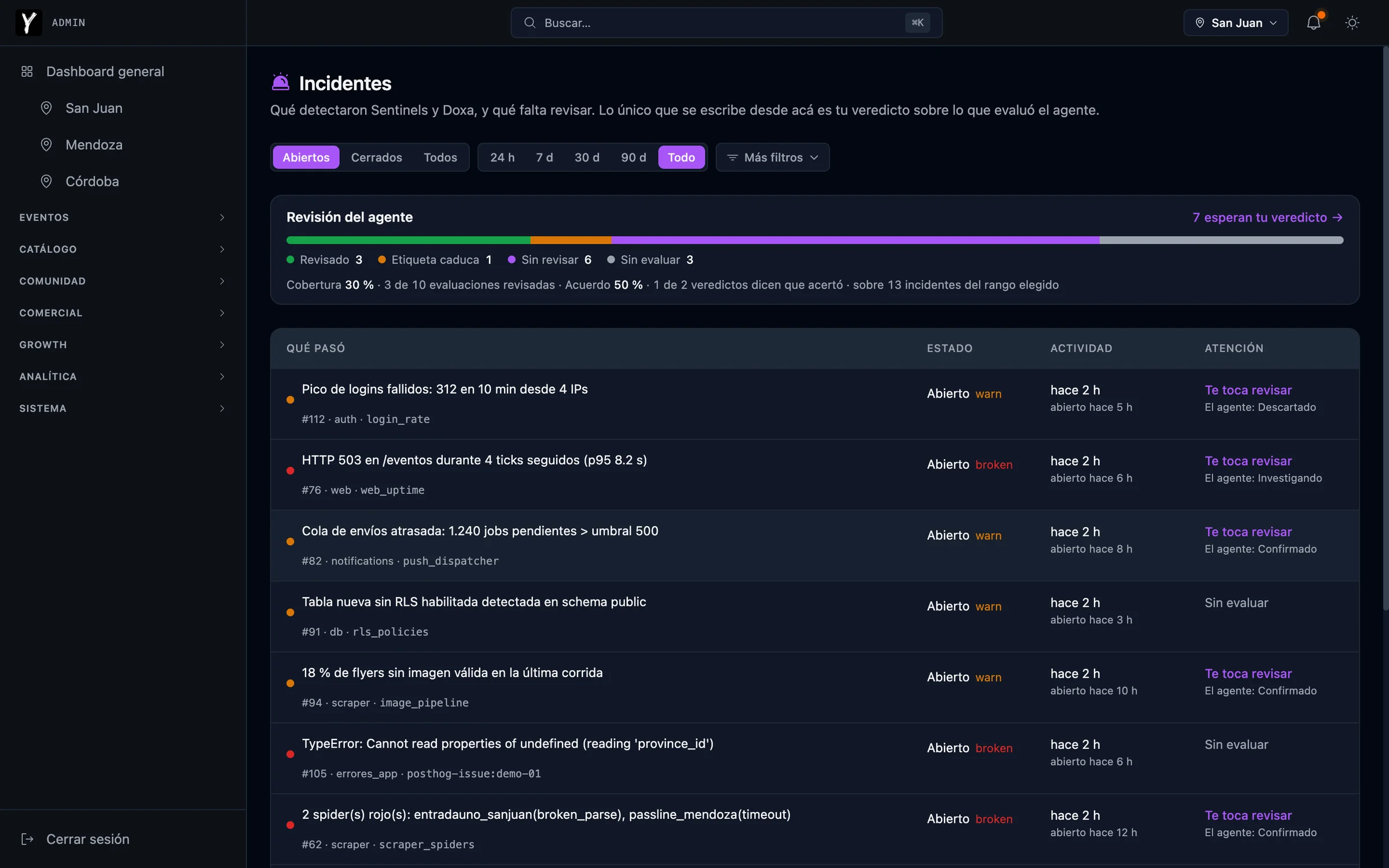Screen dimensions: 1389x868
Task: Click the ⌘K shortcut badge
Action: pyautogui.click(x=917, y=23)
